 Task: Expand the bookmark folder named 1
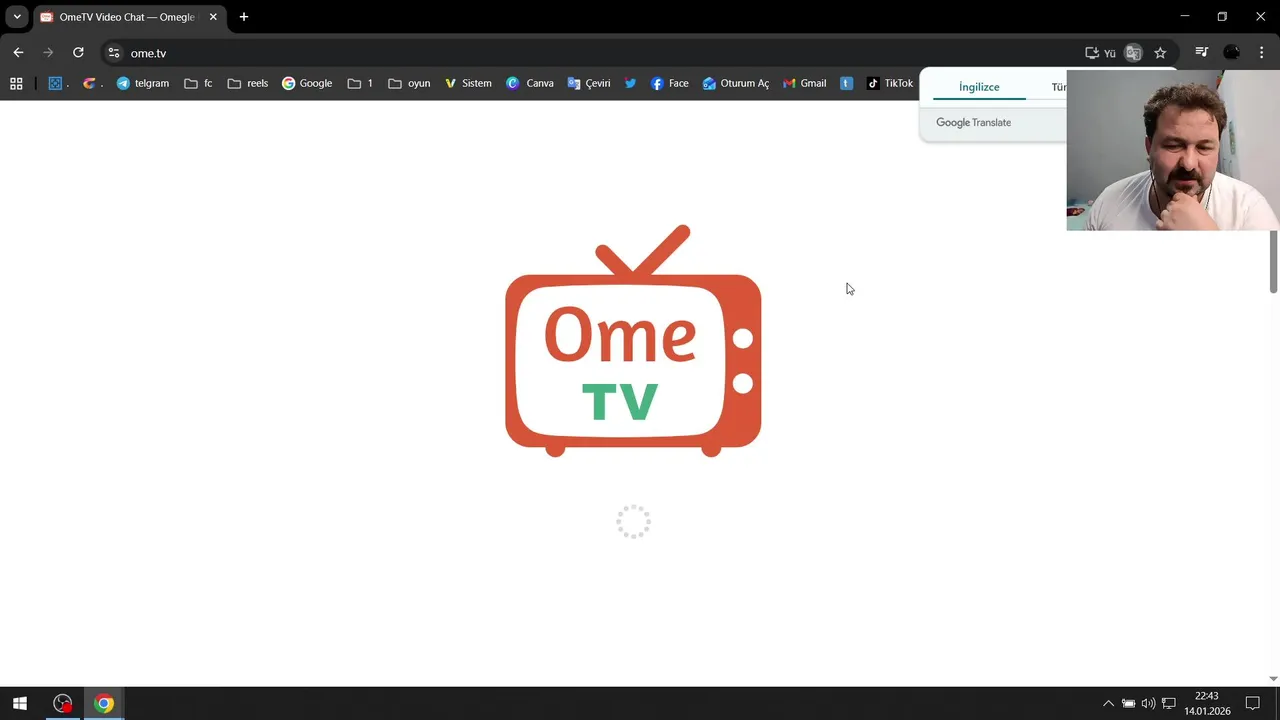point(360,83)
